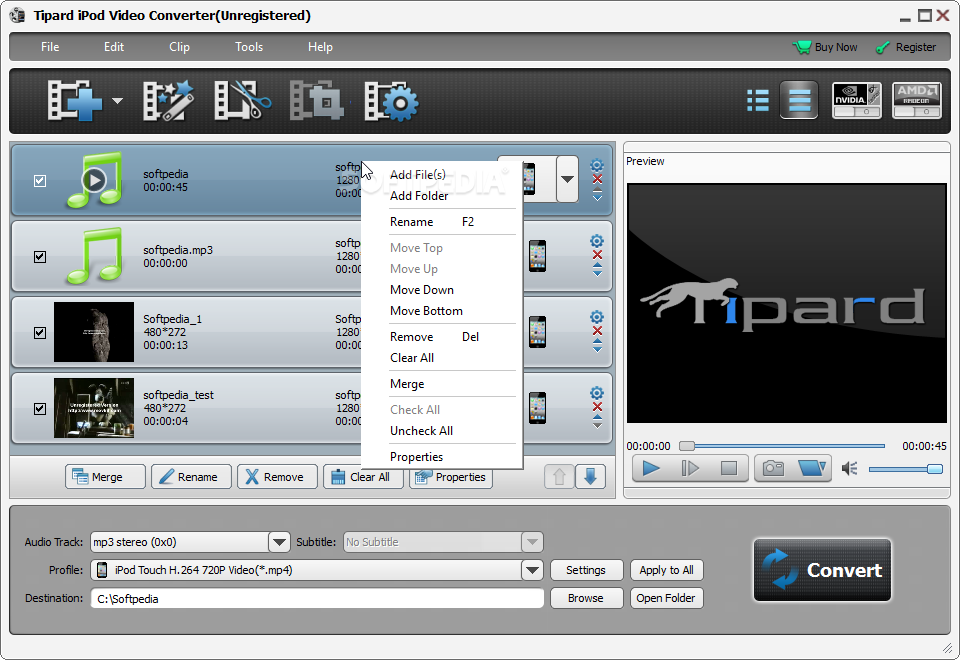This screenshot has width=960, height=660.
Task: Switch to list view mode icon
Action: click(758, 100)
